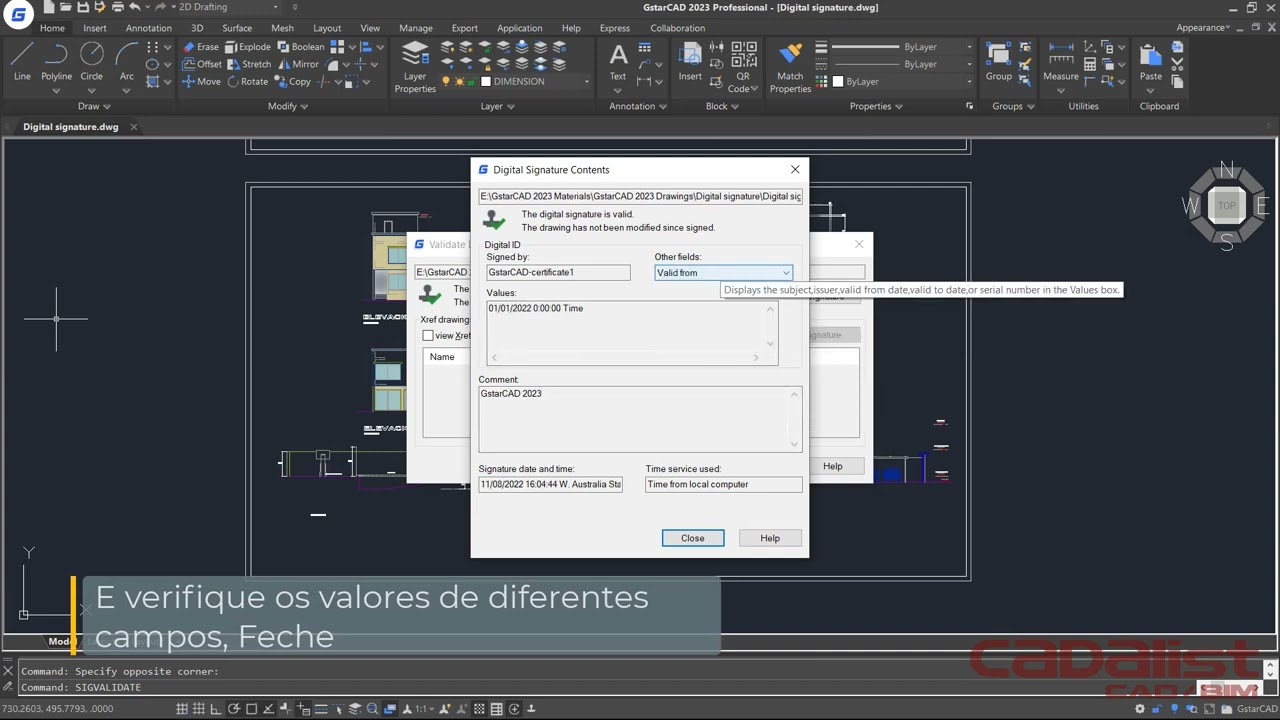This screenshot has height=720, width=1280.
Task: Expand the Modify panel
Action: pos(288,106)
